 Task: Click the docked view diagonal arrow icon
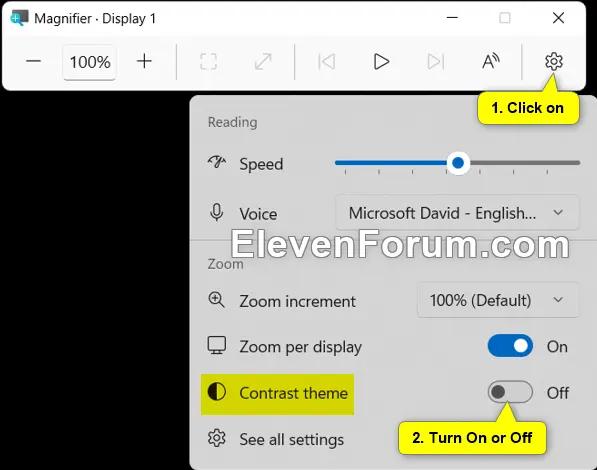point(263,61)
